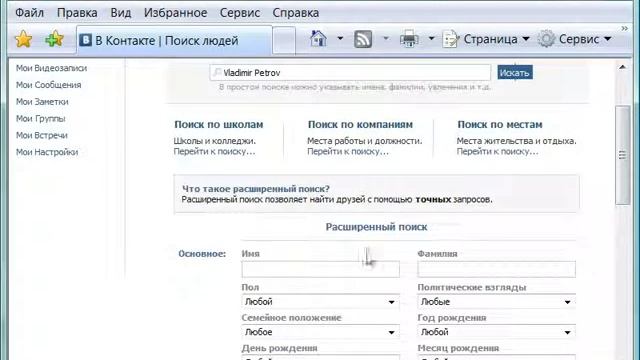The width and height of the screenshot is (640, 360).
Task: Click the Фамилия input field
Action: 496,269
